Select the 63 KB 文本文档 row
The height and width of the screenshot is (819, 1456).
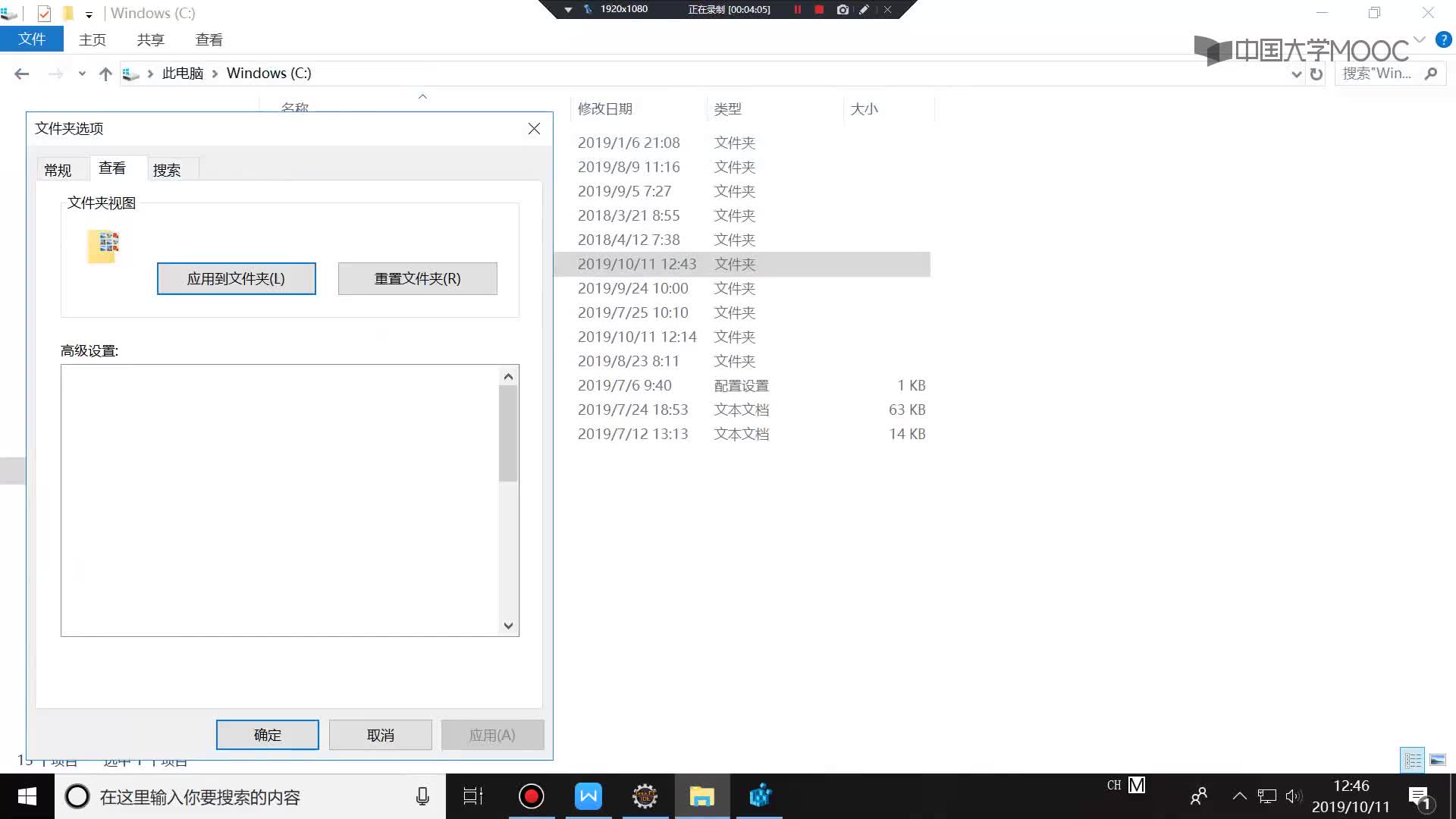742,409
